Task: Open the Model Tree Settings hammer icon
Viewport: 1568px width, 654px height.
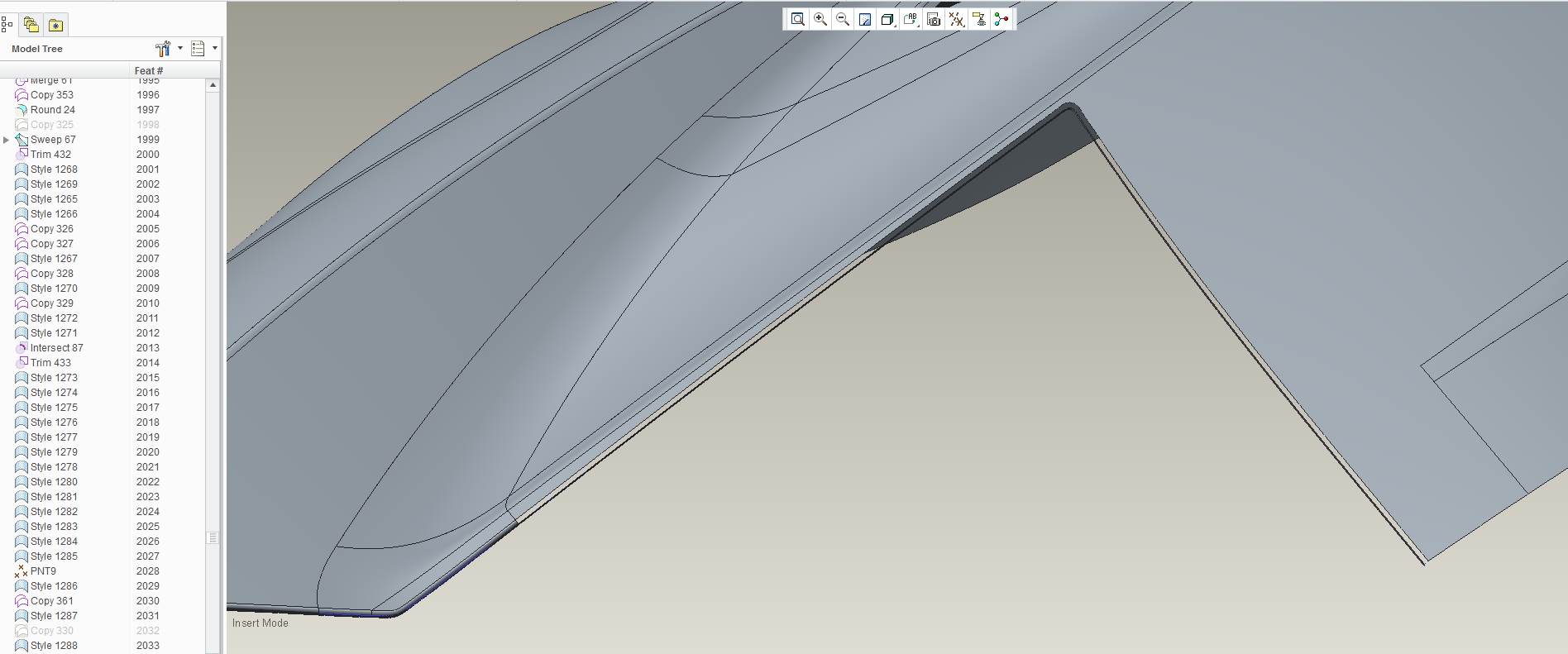Action: (x=163, y=49)
